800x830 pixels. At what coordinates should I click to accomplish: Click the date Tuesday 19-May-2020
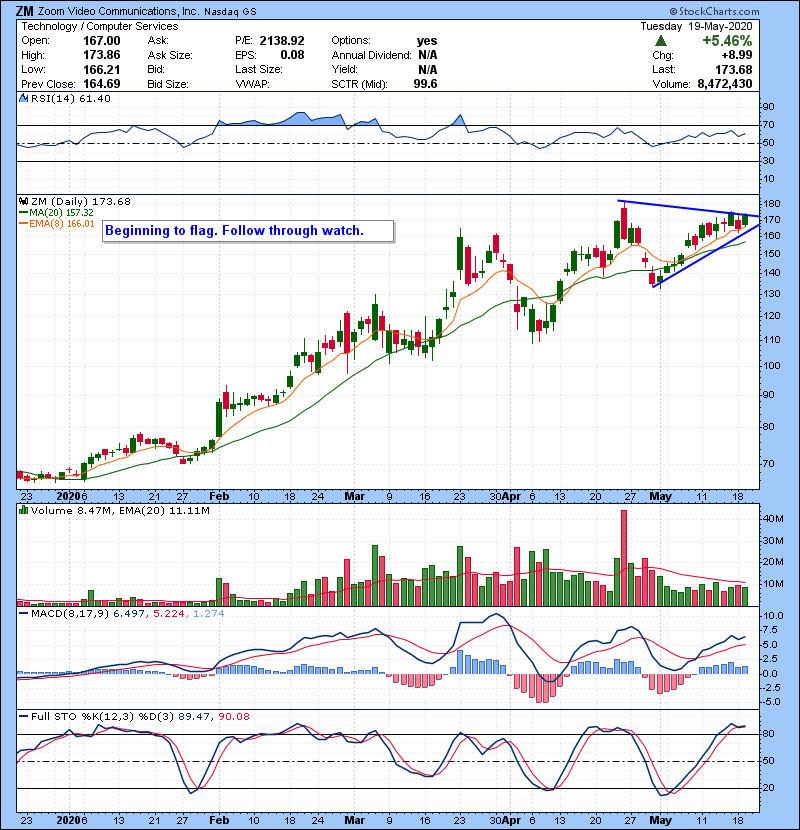tap(696, 26)
